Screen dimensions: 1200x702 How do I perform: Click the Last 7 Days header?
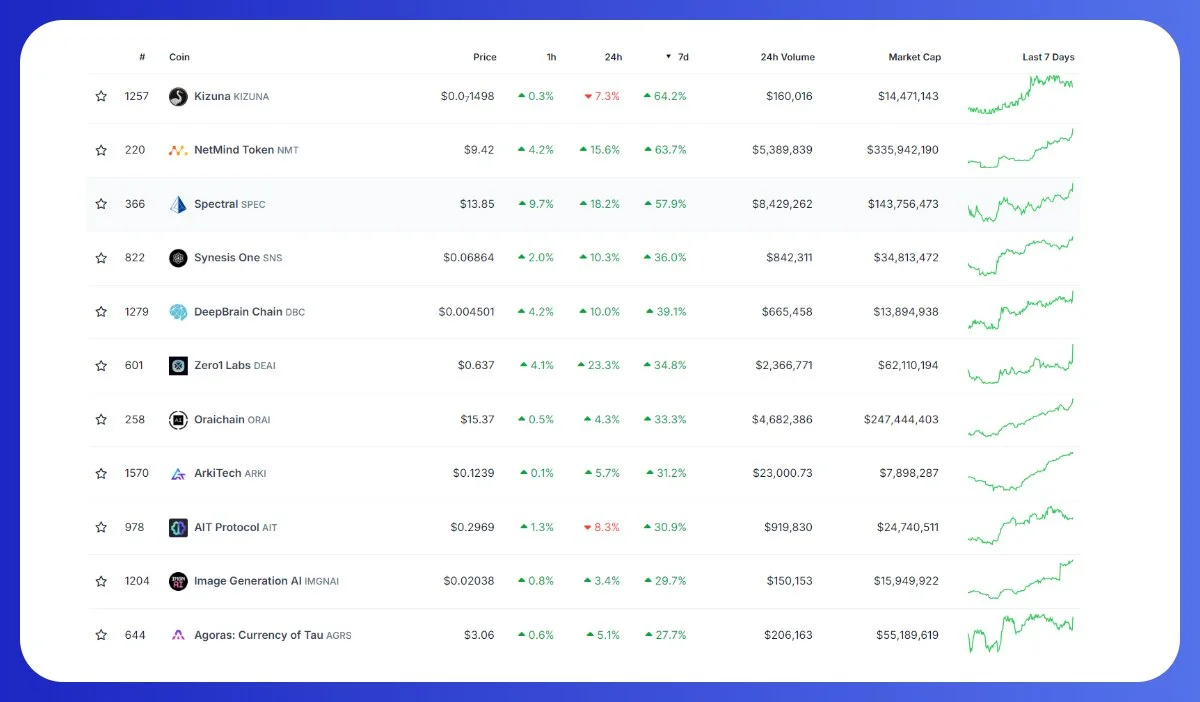click(1048, 57)
